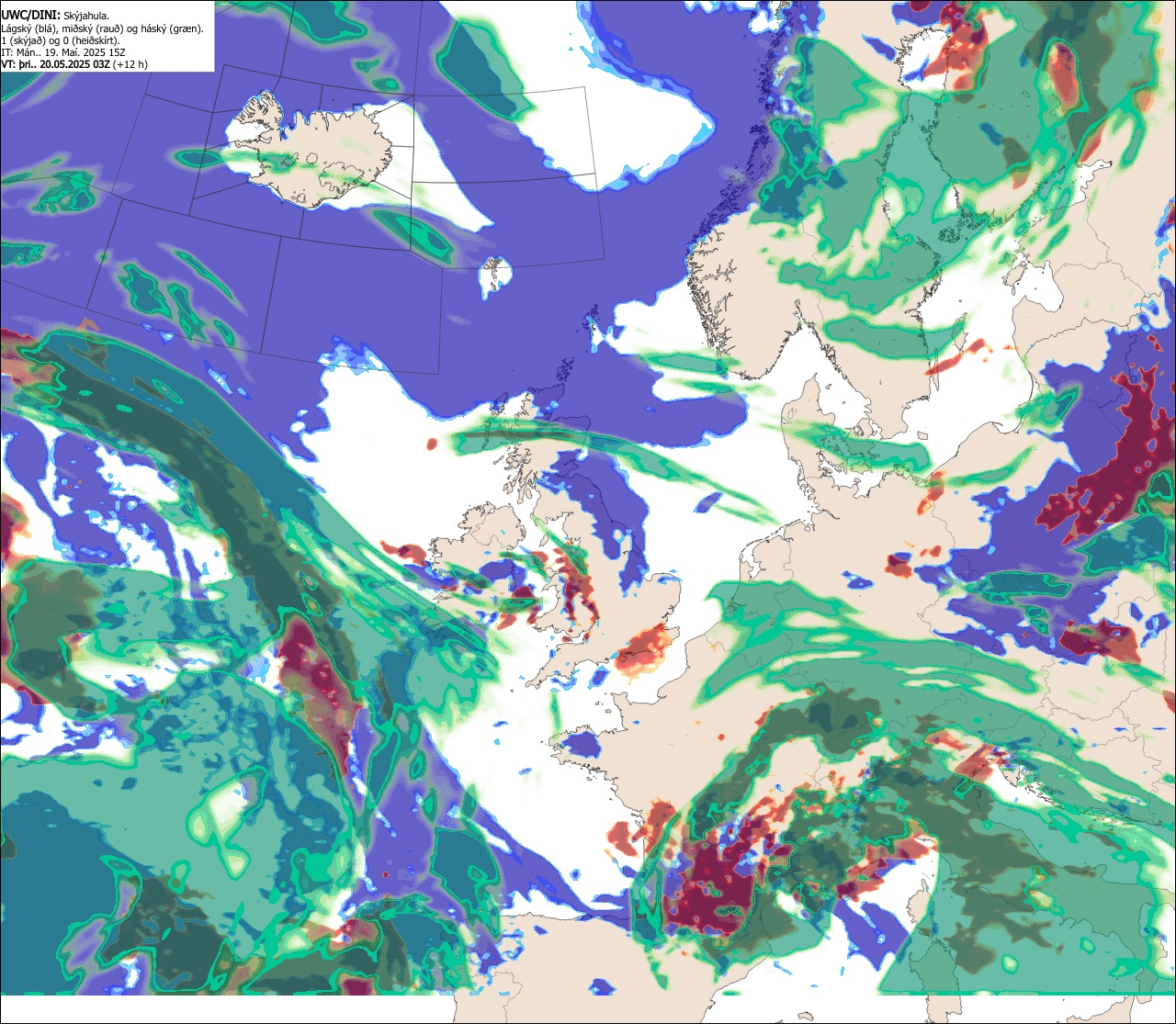Click the "IT: Mán.. 19. Maí. 2025 15Z" line

click(63, 52)
